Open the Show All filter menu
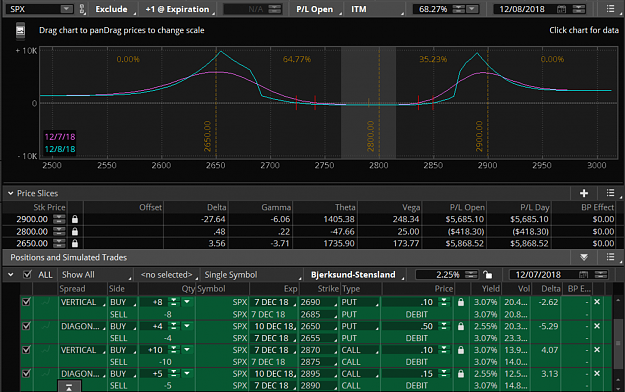The width and height of the screenshot is (625, 392). click(96, 275)
